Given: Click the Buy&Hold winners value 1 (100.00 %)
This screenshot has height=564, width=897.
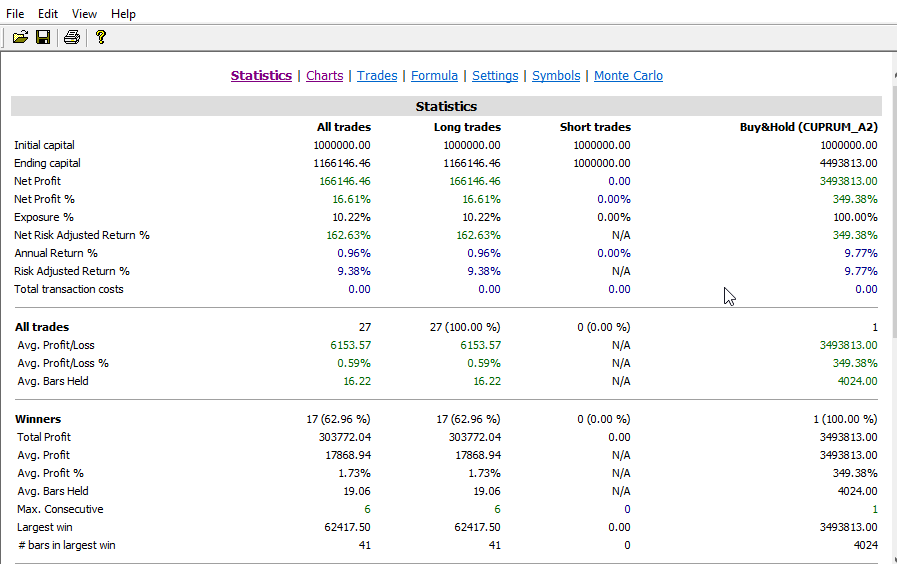Looking at the screenshot, I should 846,419.
